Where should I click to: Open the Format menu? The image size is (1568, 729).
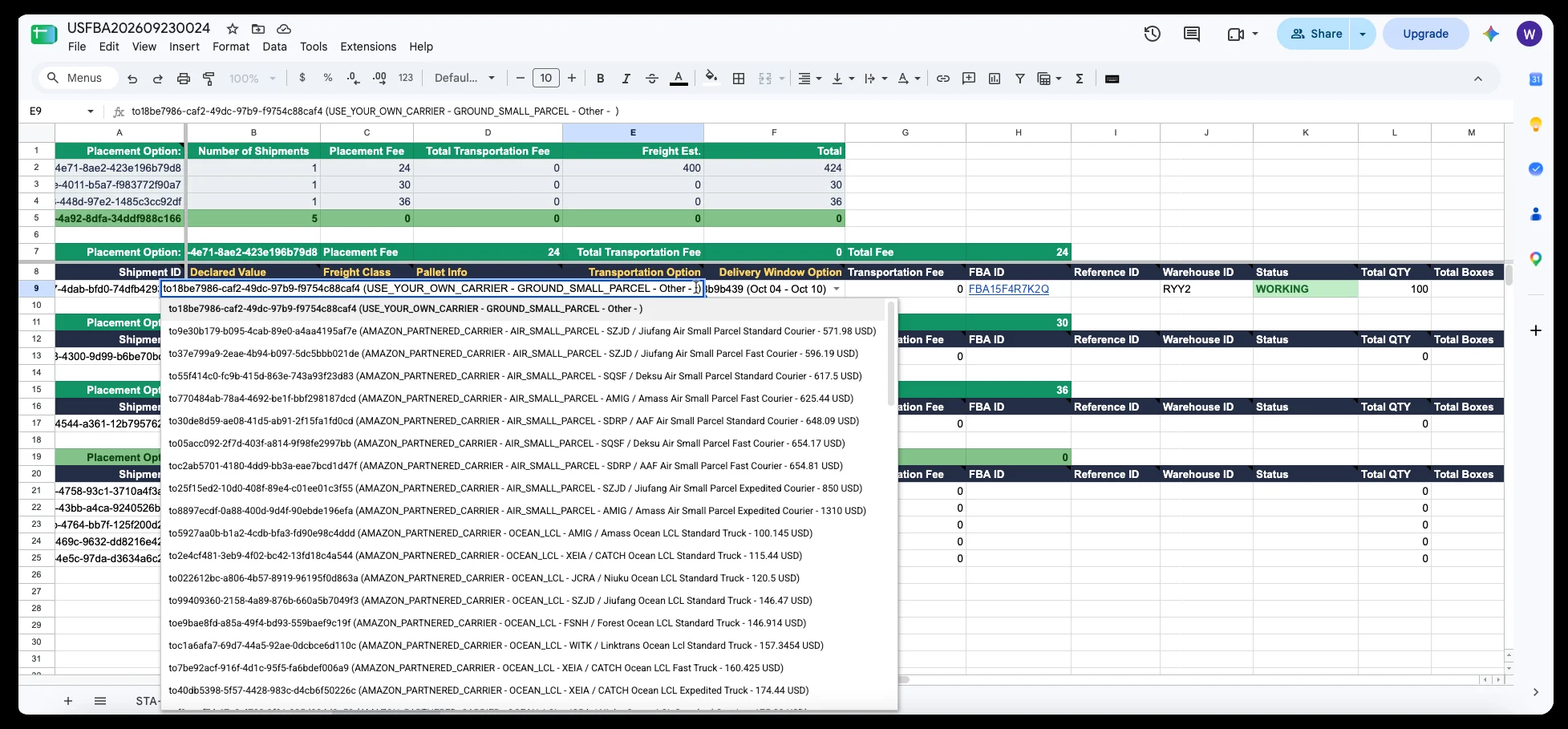(x=231, y=47)
